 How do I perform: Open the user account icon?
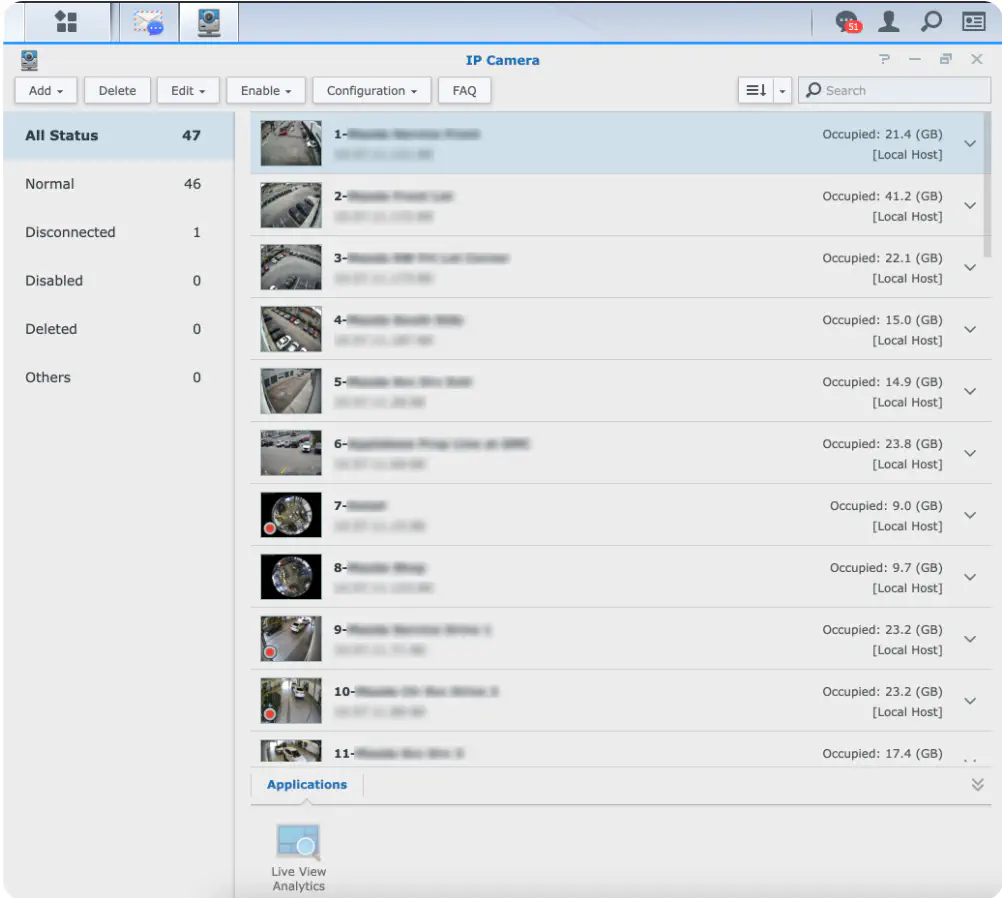coord(888,21)
